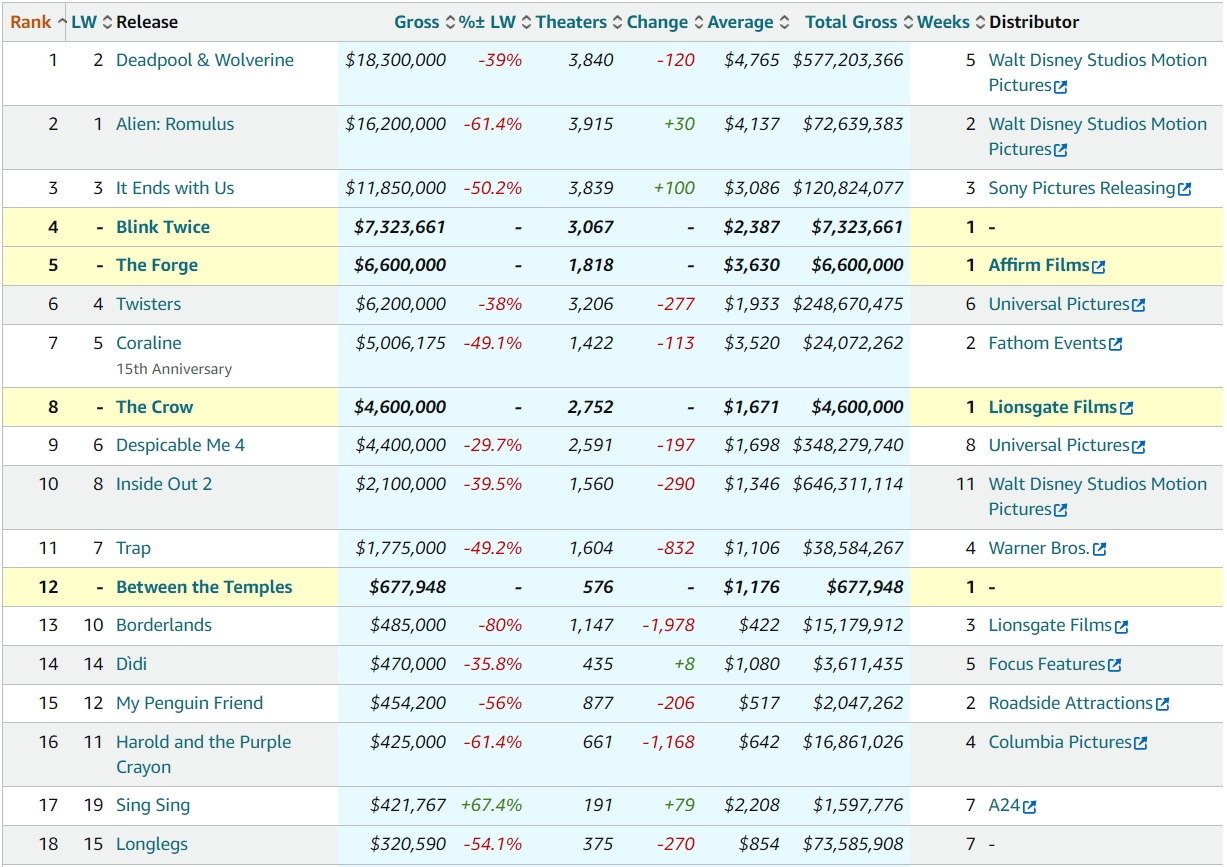
Task: Sort by Theaters column header
Action: (571, 22)
